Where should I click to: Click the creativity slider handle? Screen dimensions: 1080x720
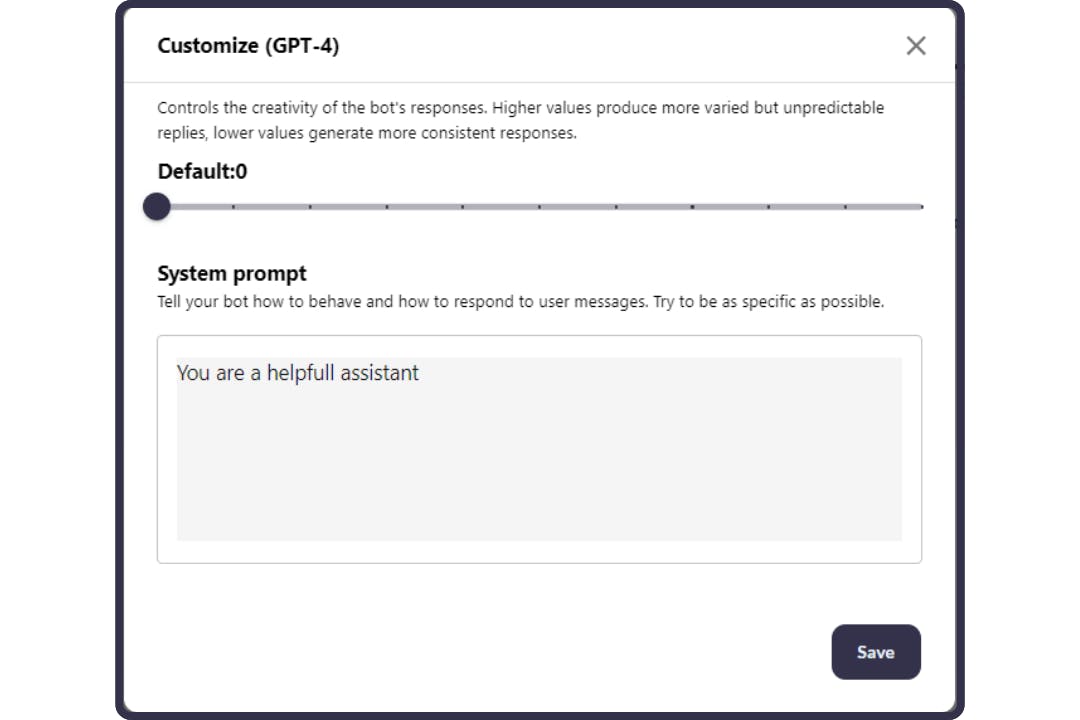[x=157, y=207]
